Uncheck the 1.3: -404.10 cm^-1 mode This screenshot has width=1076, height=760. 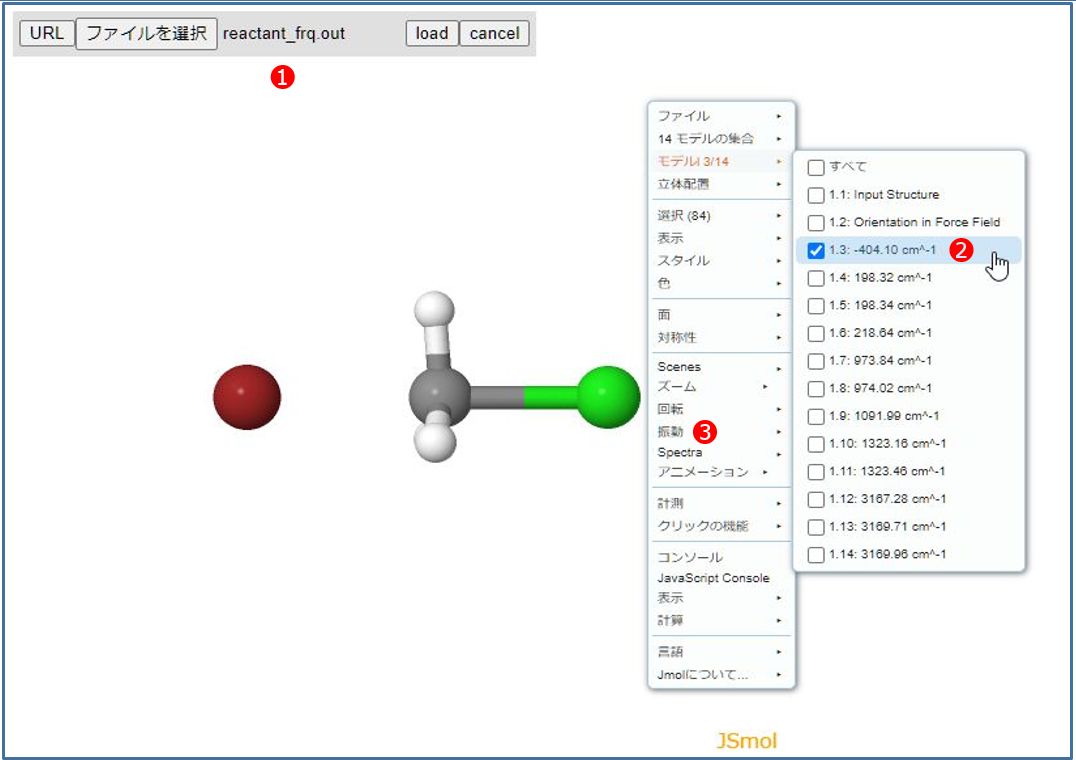814,250
